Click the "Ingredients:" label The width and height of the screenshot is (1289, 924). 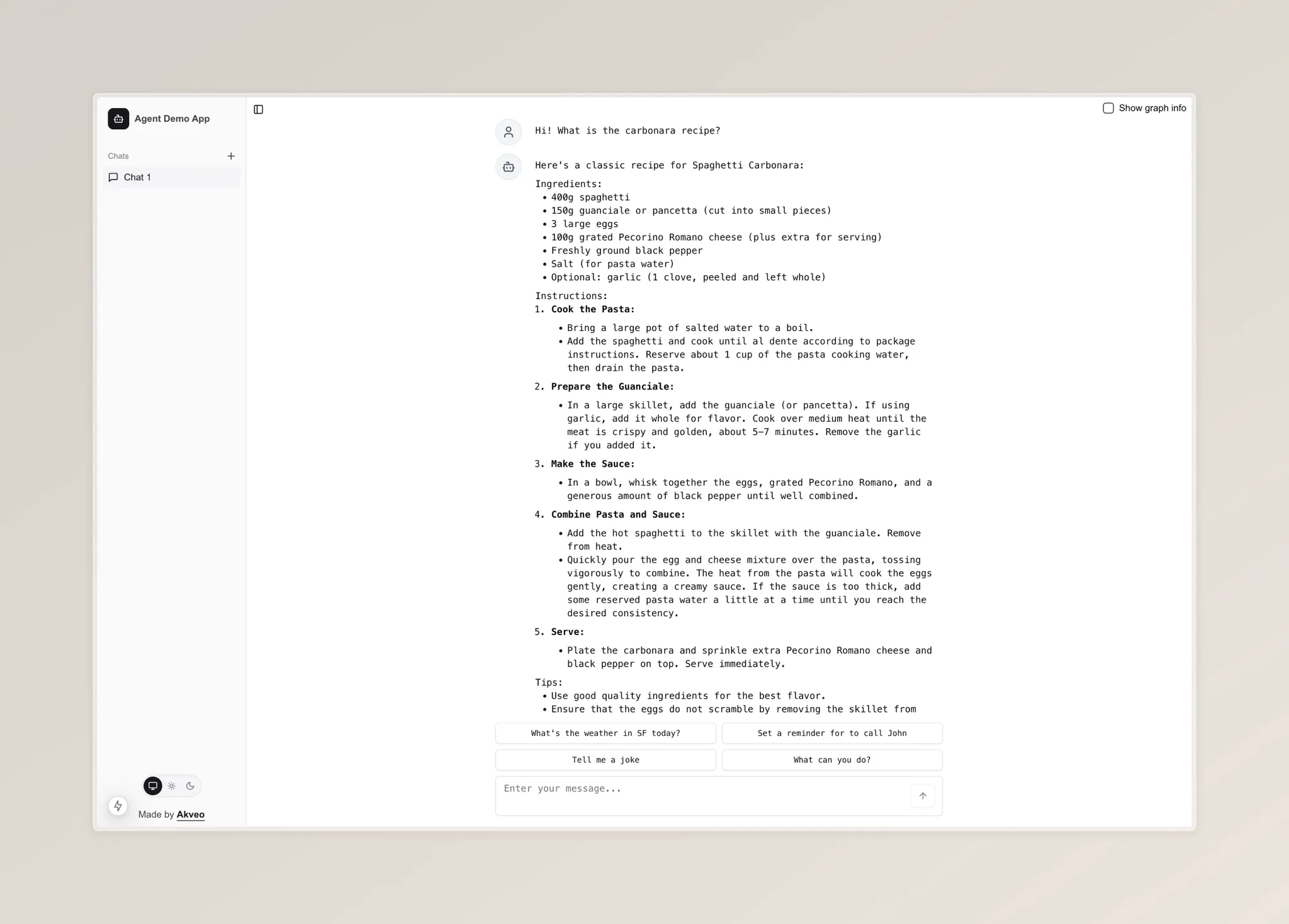(x=568, y=184)
